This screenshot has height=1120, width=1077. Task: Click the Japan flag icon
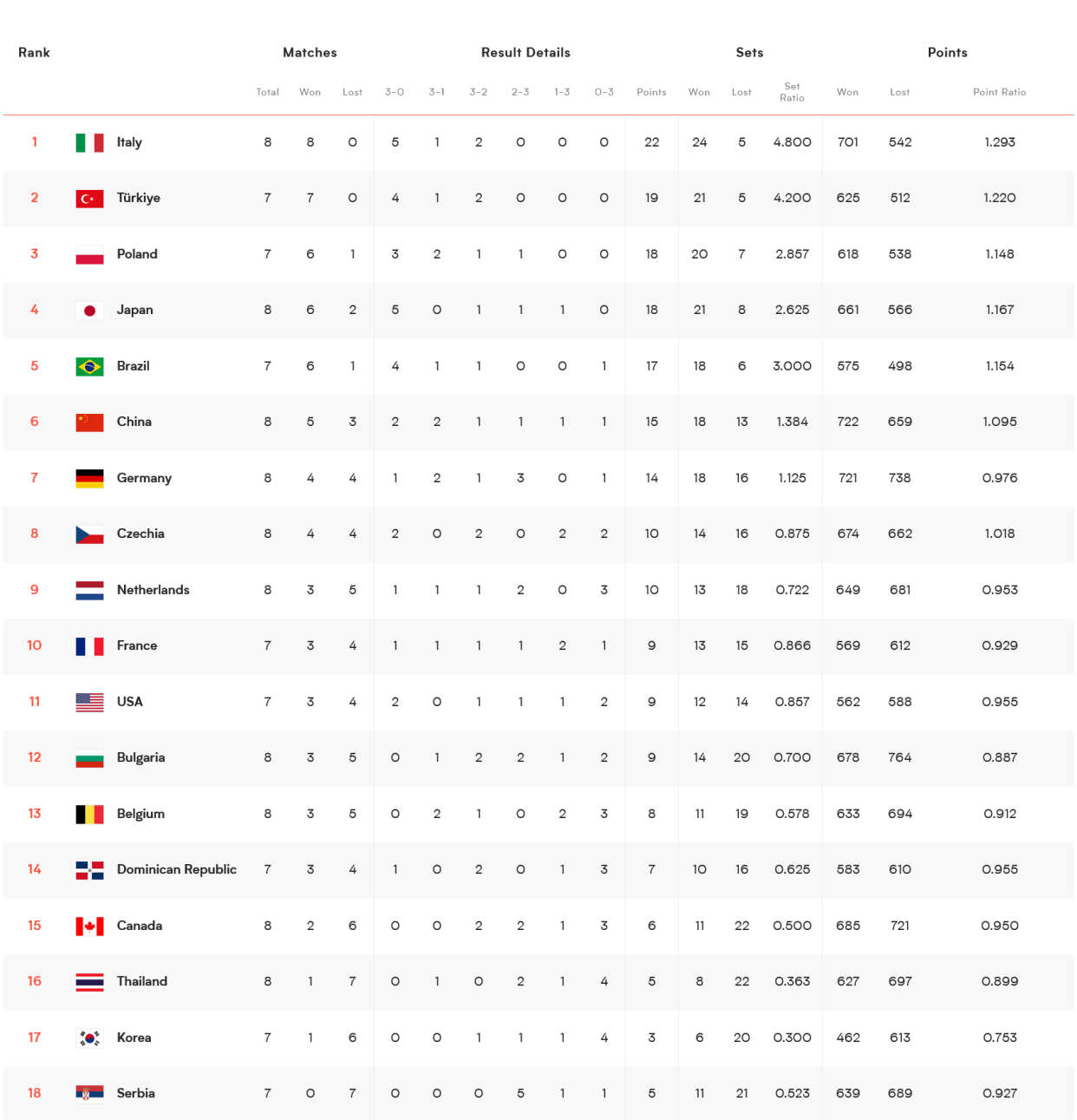(89, 311)
